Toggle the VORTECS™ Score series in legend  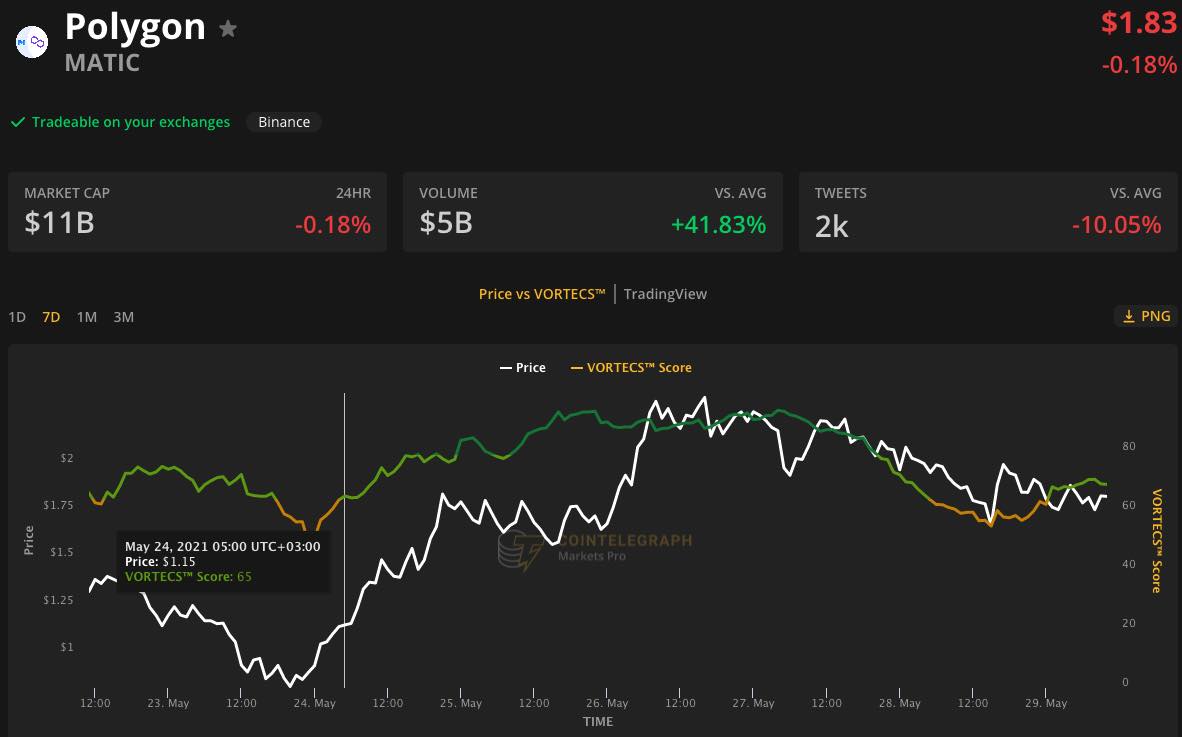(631, 368)
